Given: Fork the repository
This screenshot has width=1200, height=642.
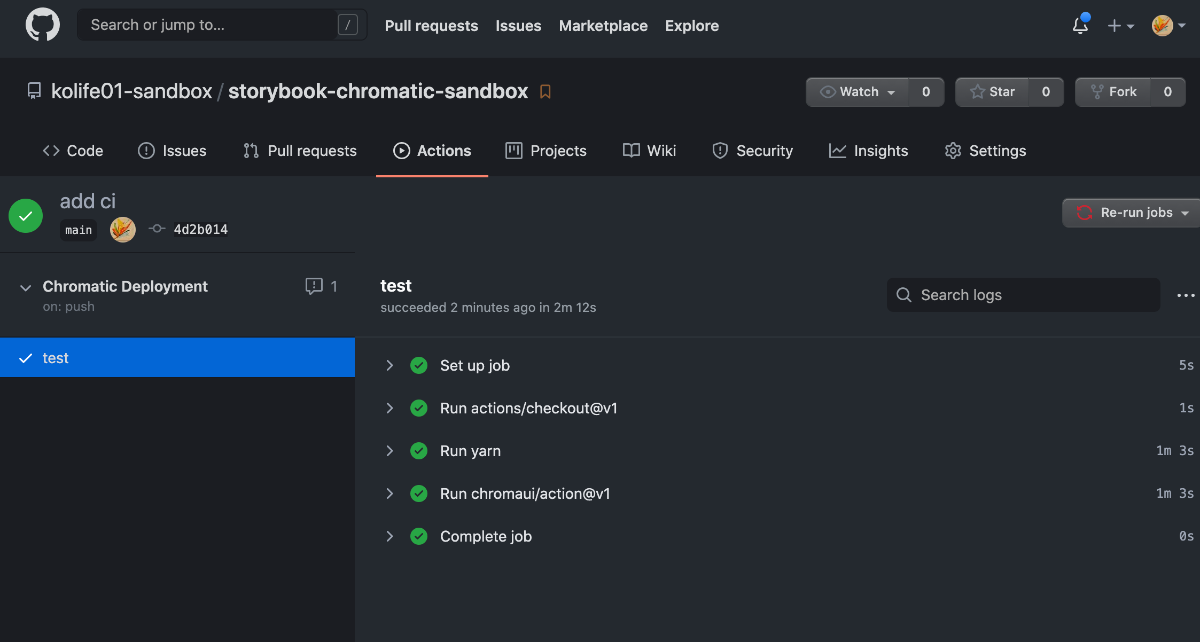Looking at the screenshot, I should [1113, 92].
